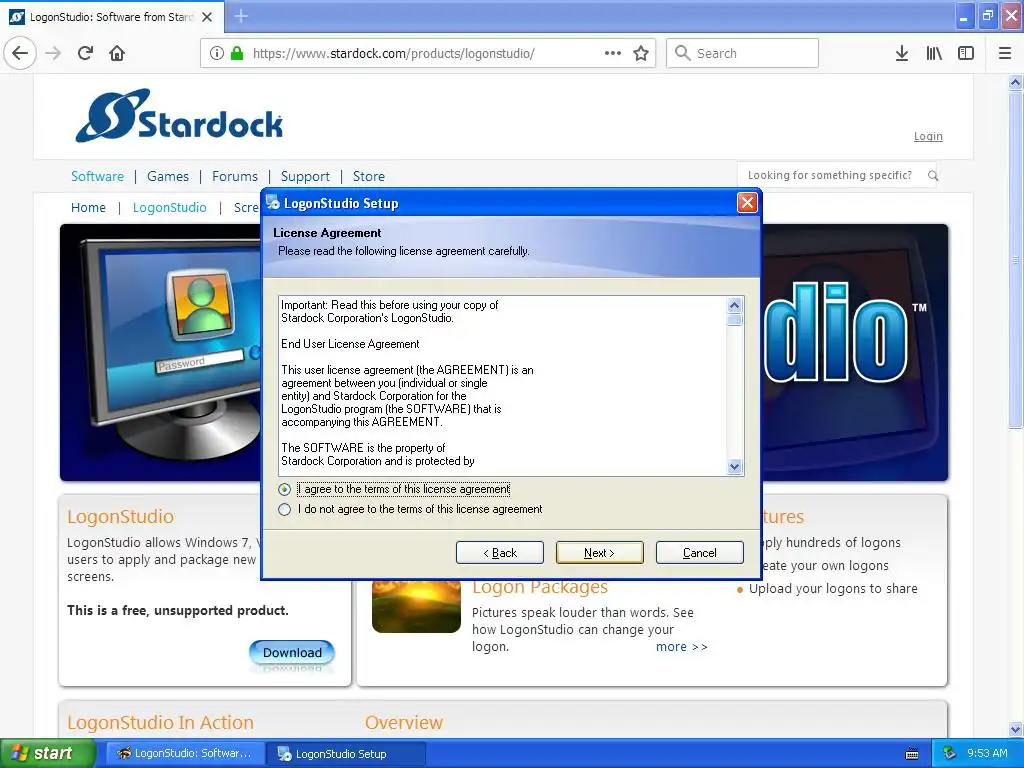Reload the page with refresh icon
The image size is (1024, 768).
[x=86, y=53]
